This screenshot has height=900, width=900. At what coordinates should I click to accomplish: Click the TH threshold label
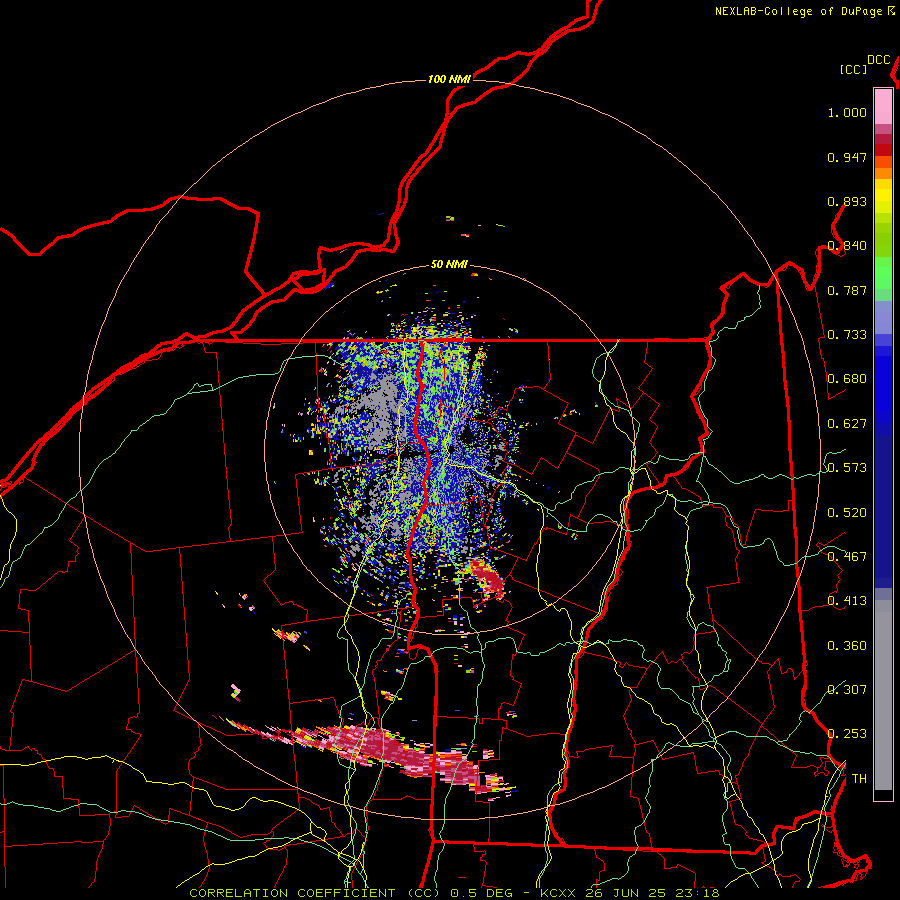point(859,779)
